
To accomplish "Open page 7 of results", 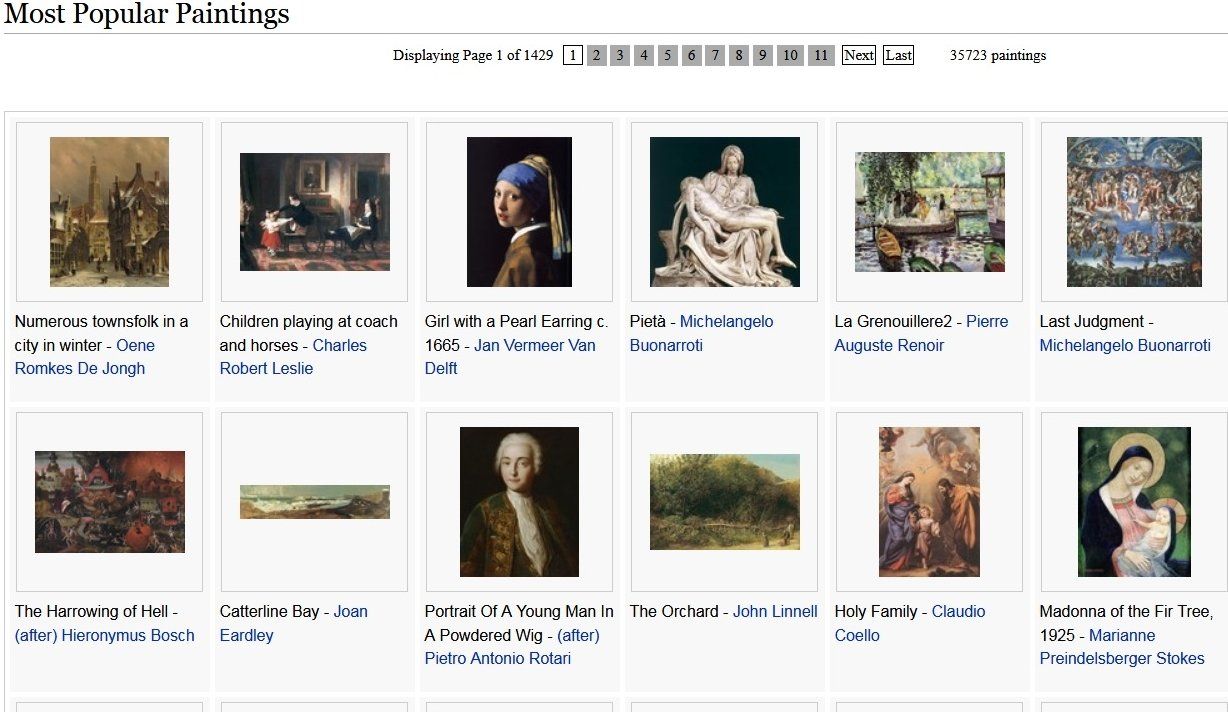I will (x=715, y=55).
